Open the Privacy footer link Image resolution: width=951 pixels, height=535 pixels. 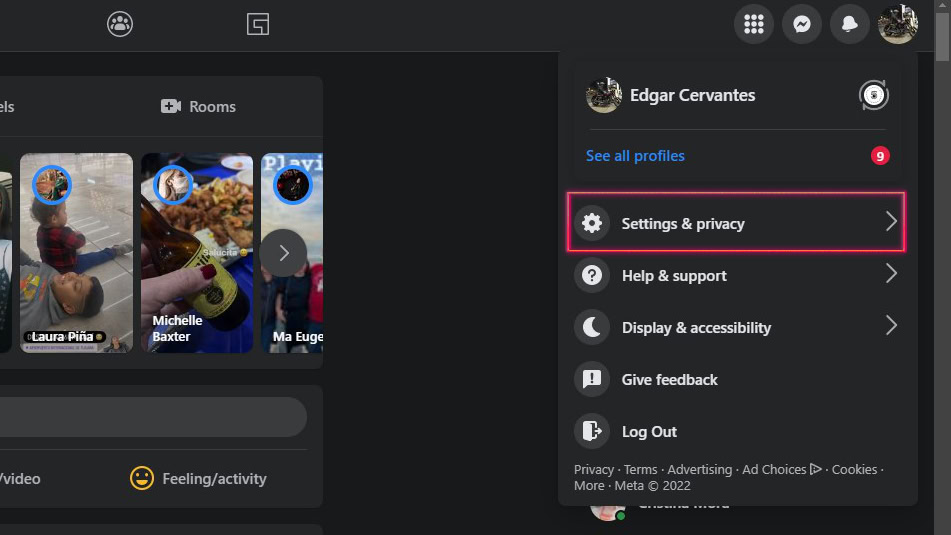(x=594, y=469)
